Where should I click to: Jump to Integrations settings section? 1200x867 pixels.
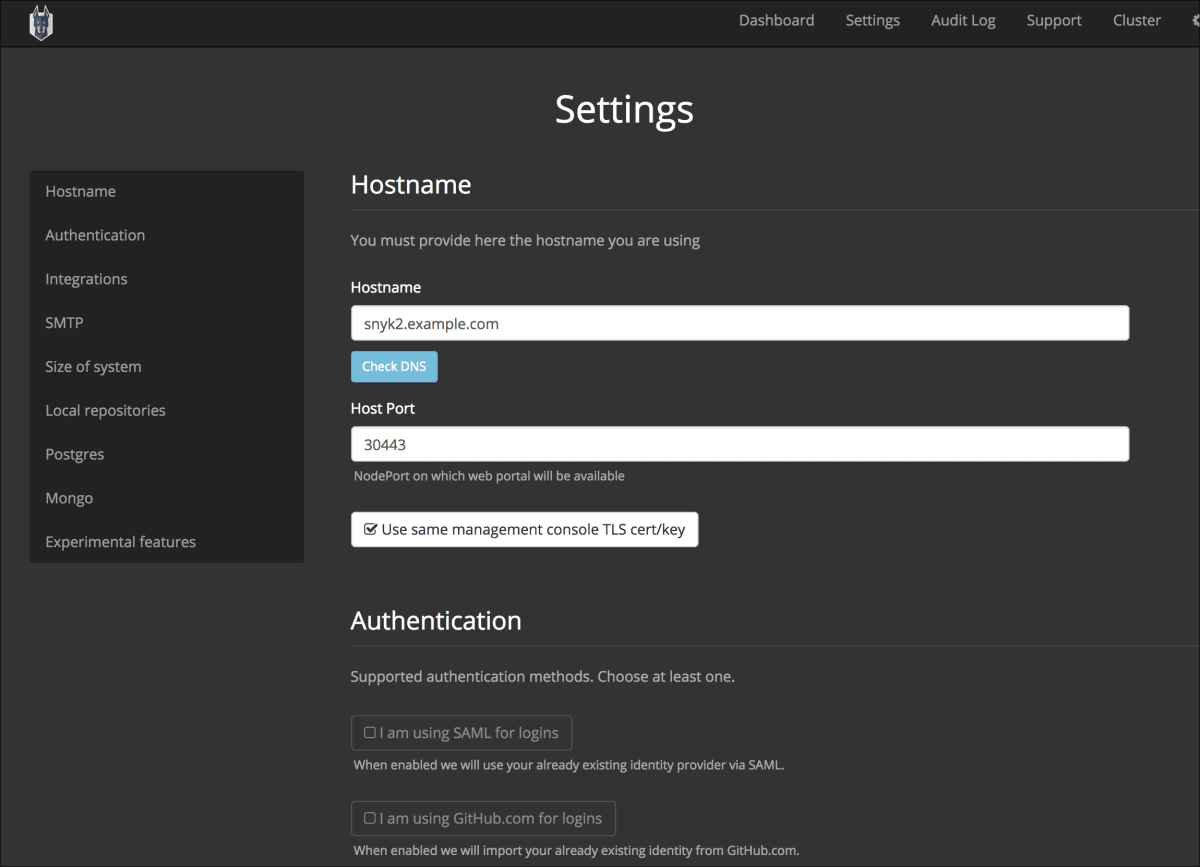(x=167, y=279)
